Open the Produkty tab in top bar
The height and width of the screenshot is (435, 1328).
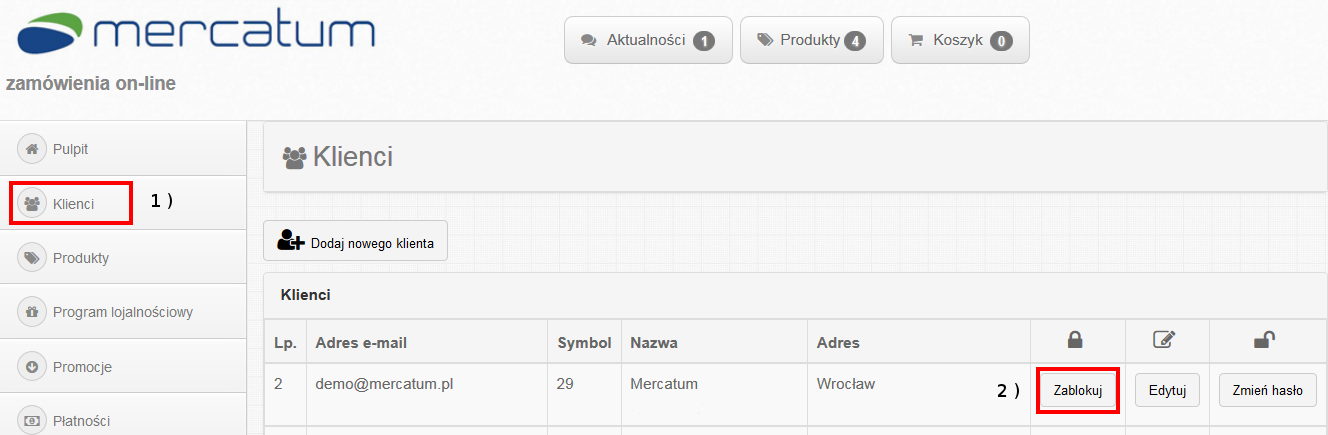click(x=811, y=40)
